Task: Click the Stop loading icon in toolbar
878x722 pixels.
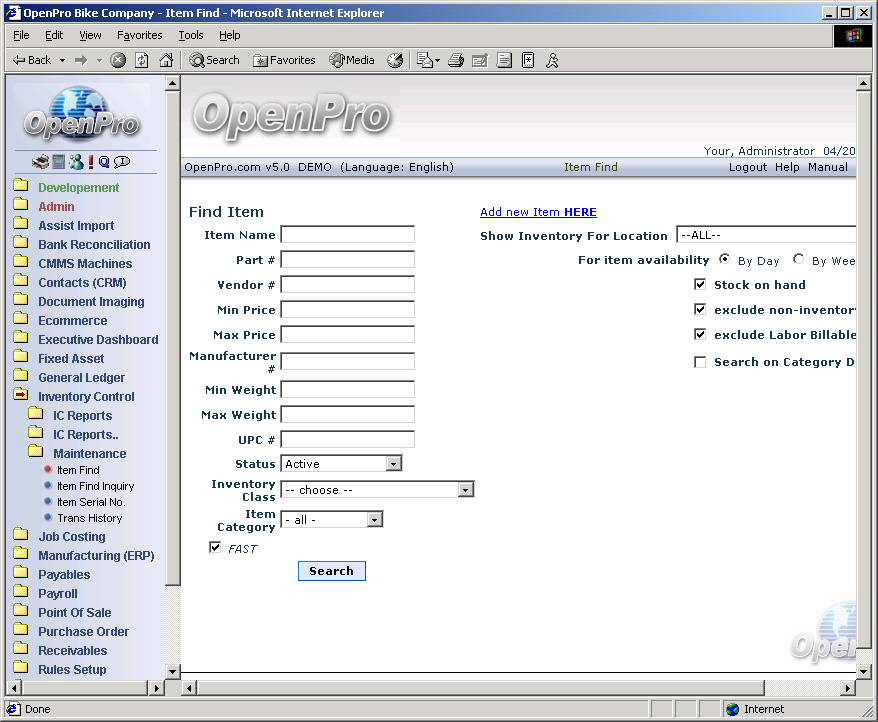Action: tap(118, 60)
